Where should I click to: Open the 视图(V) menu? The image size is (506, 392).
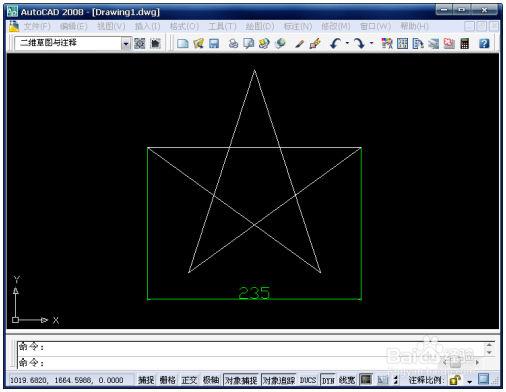[111, 26]
